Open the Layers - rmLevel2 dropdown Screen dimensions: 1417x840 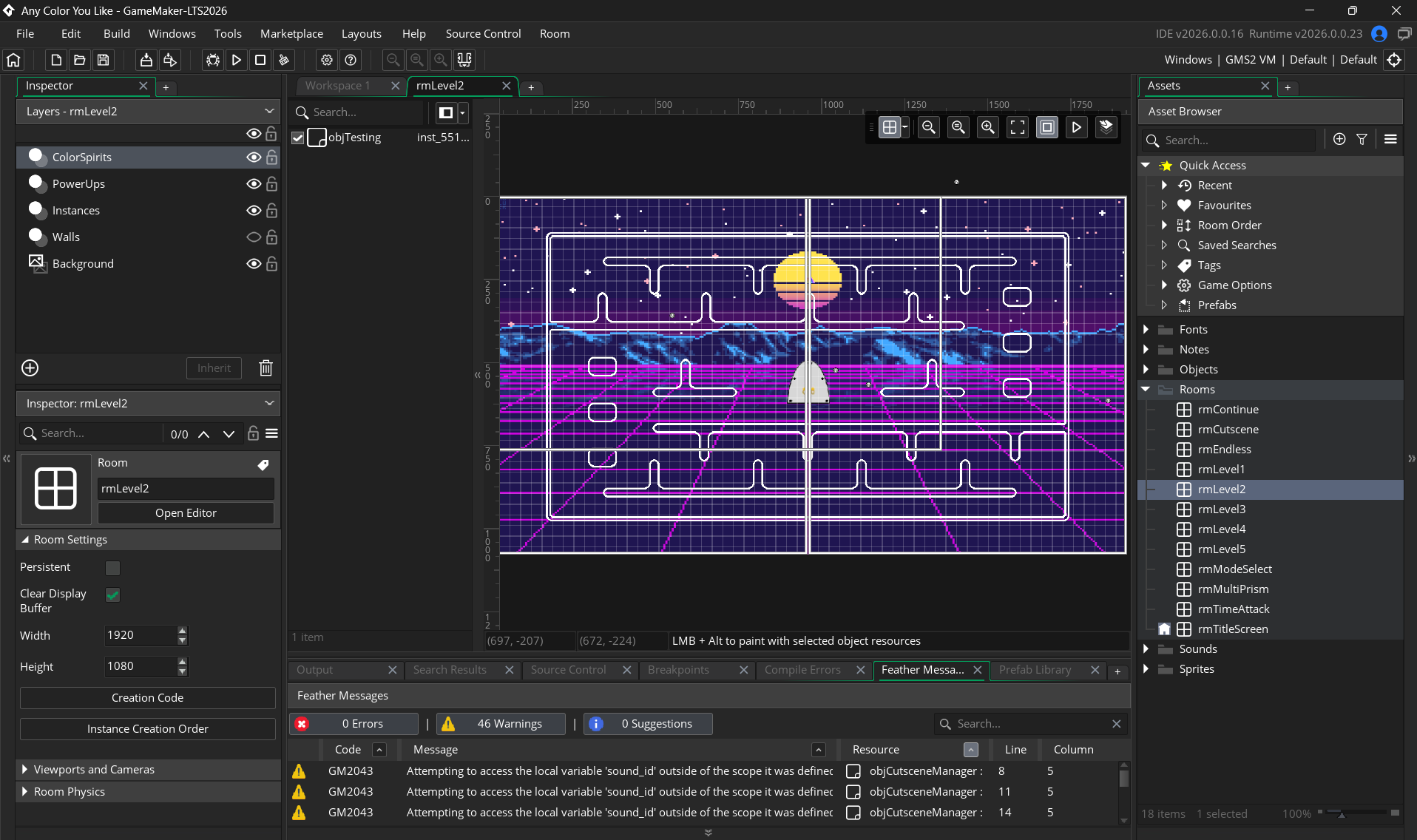tap(148, 112)
